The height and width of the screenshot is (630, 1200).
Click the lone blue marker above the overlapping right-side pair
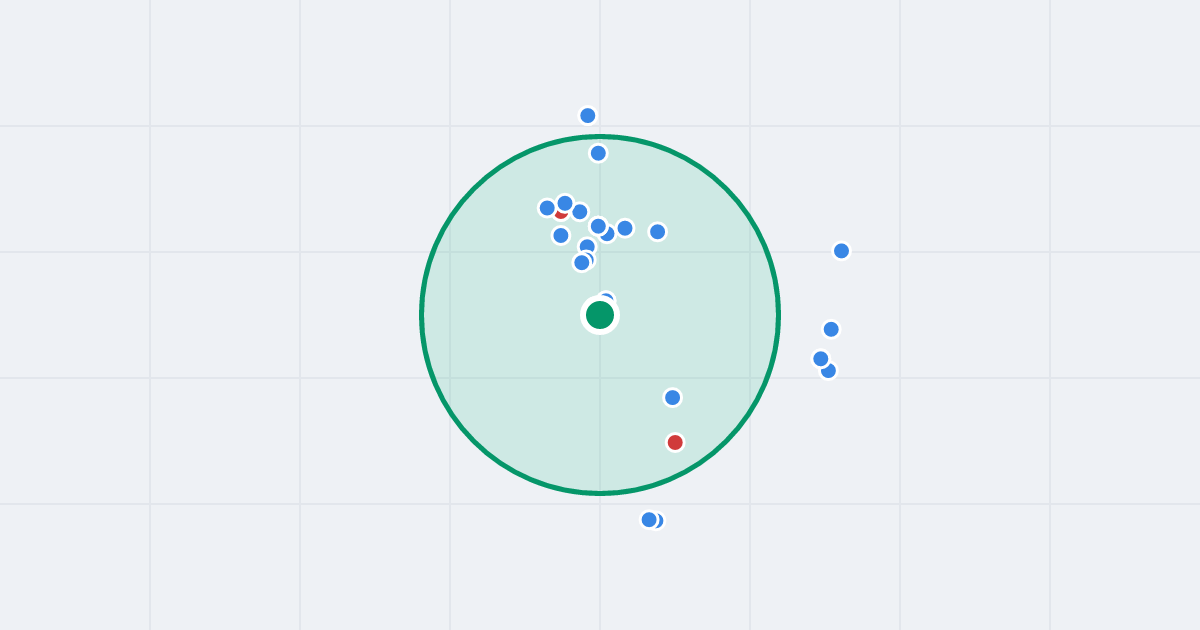coord(831,329)
